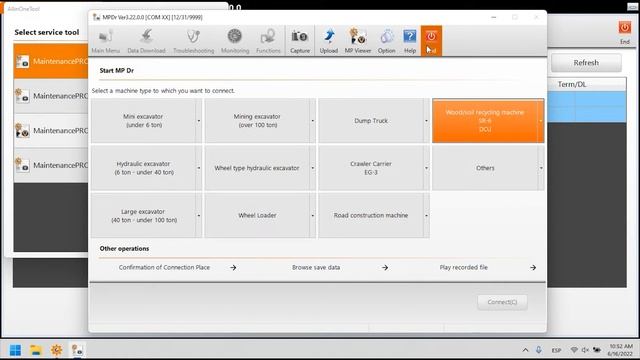
Task: Open the Wi-Fi network tray icon
Action: pos(574,350)
